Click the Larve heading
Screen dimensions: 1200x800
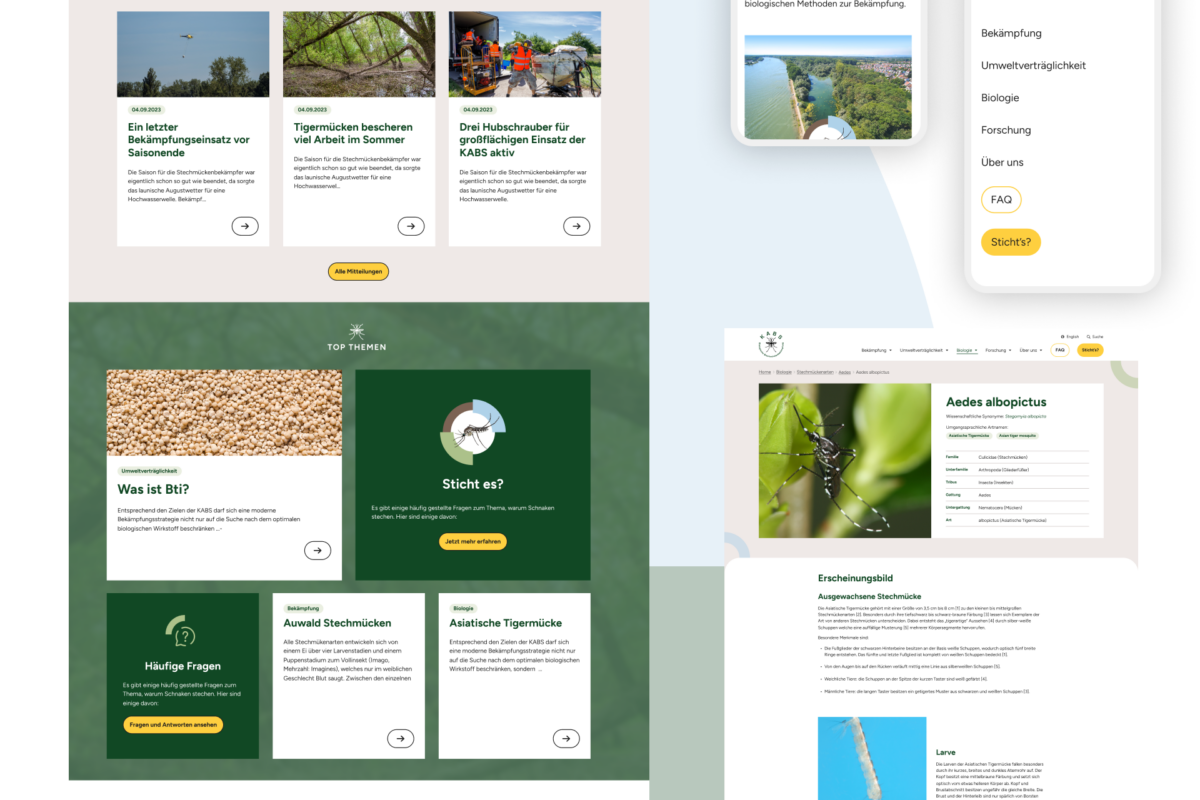coord(946,752)
